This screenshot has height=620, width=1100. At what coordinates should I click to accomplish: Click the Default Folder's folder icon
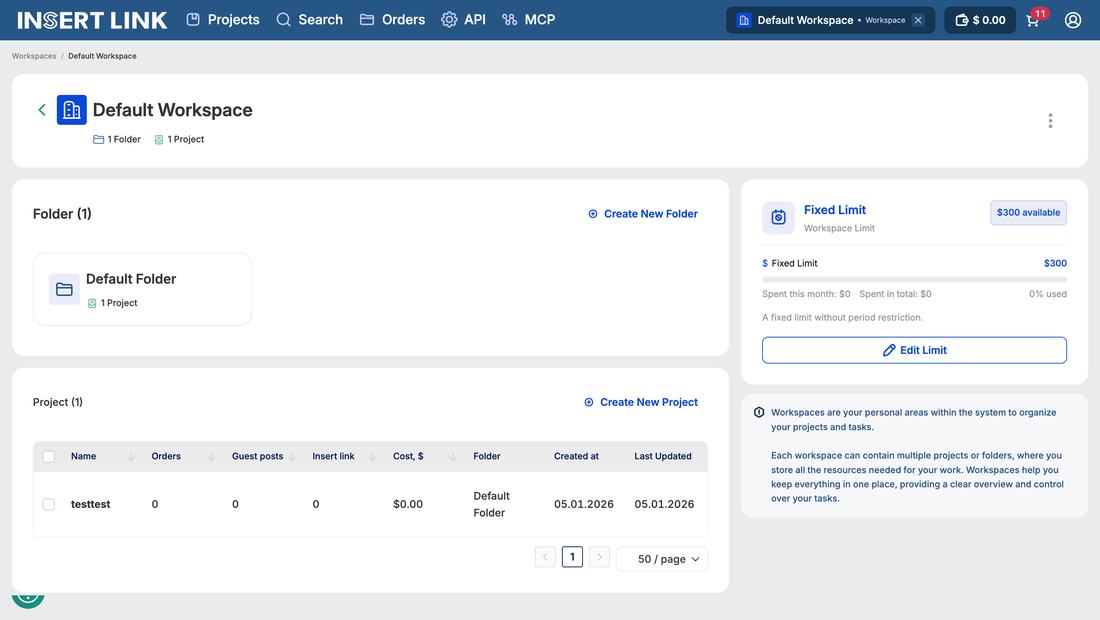click(x=64, y=289)
